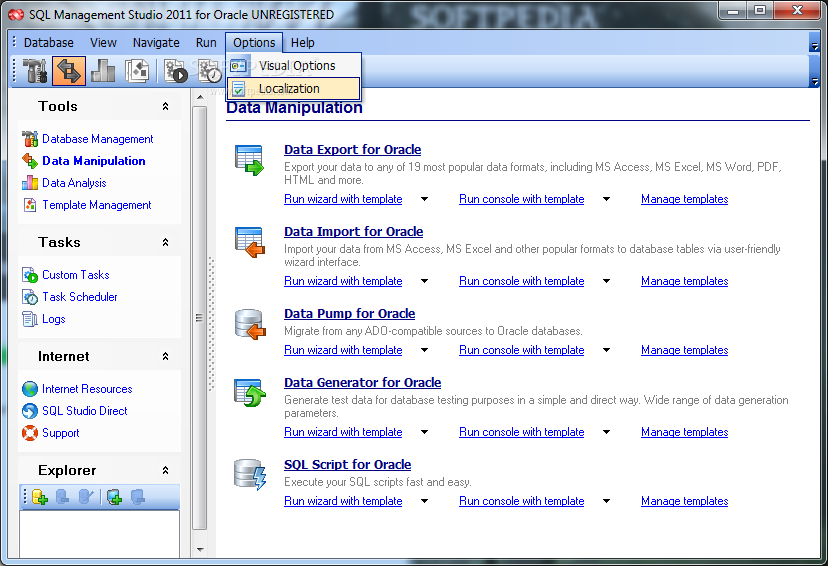Image resolution: width=828 pixels, height=566 pixels.
Task: Close the open Options menu header
Action: (x=254, y=43)
